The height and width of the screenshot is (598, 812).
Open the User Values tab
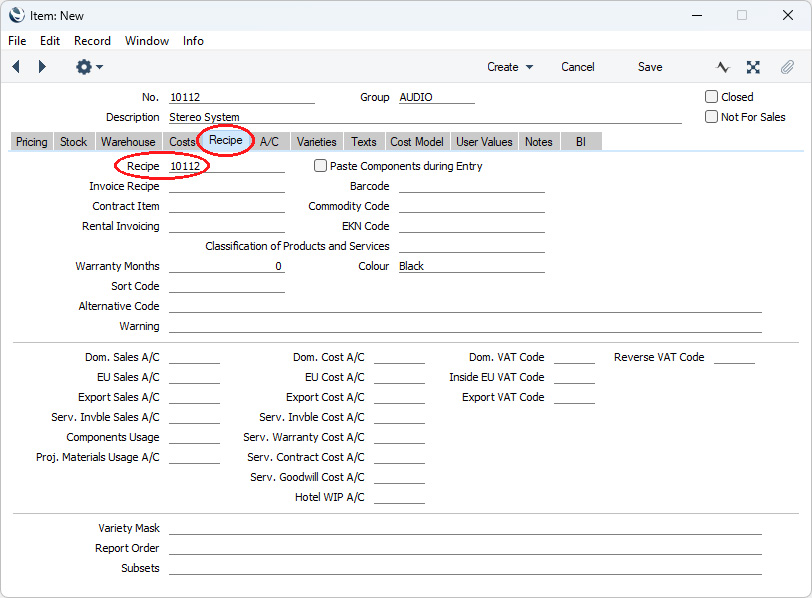pyautogui.click(x=484, y=142)
